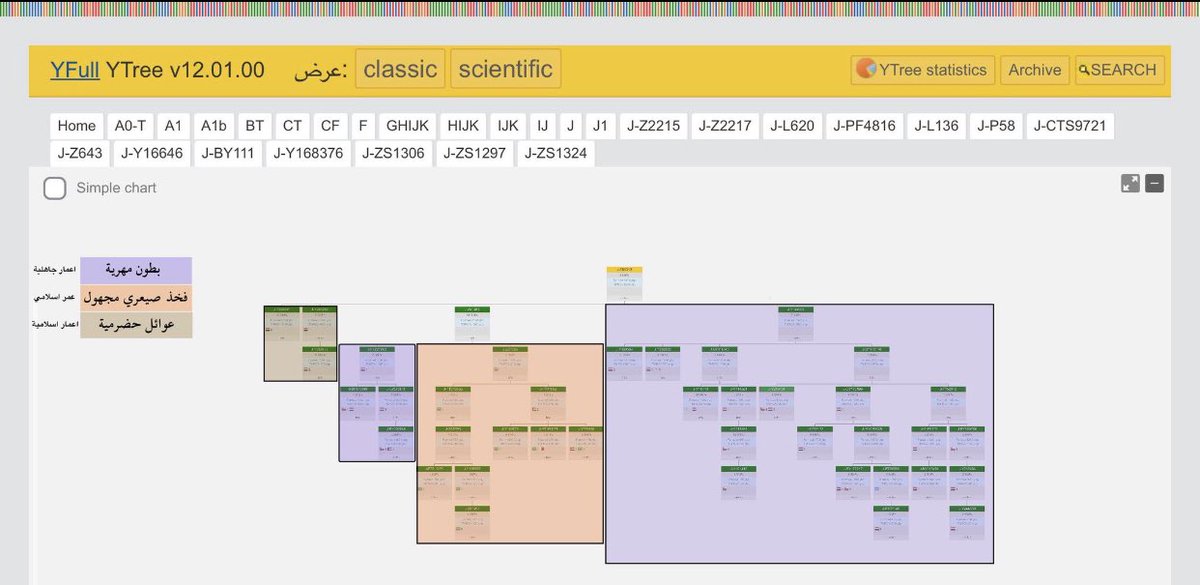Click the YTree statistics pie icon
The width and height of the screenshot is (1200, 585).
pyautogui.click(x=866, y=70)
